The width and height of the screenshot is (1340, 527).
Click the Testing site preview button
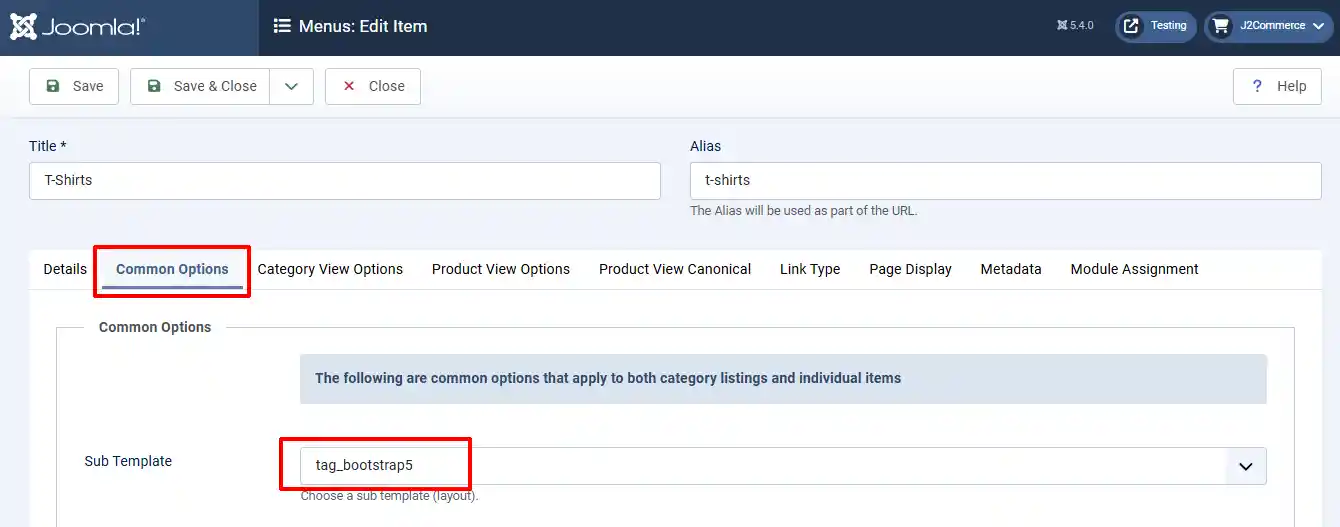pos(1154,26)
